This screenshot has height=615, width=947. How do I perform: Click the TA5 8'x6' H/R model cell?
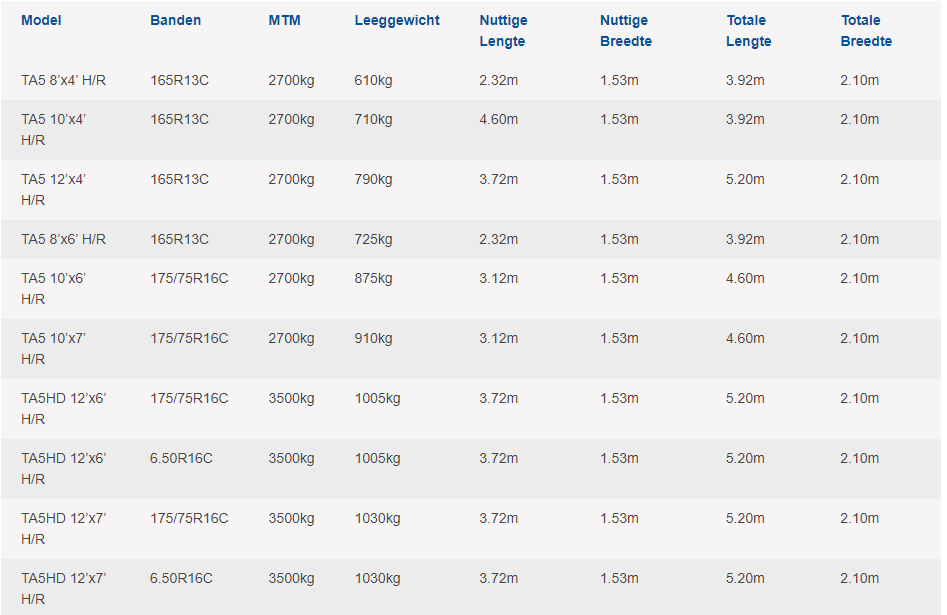click(x=63, y=239)
